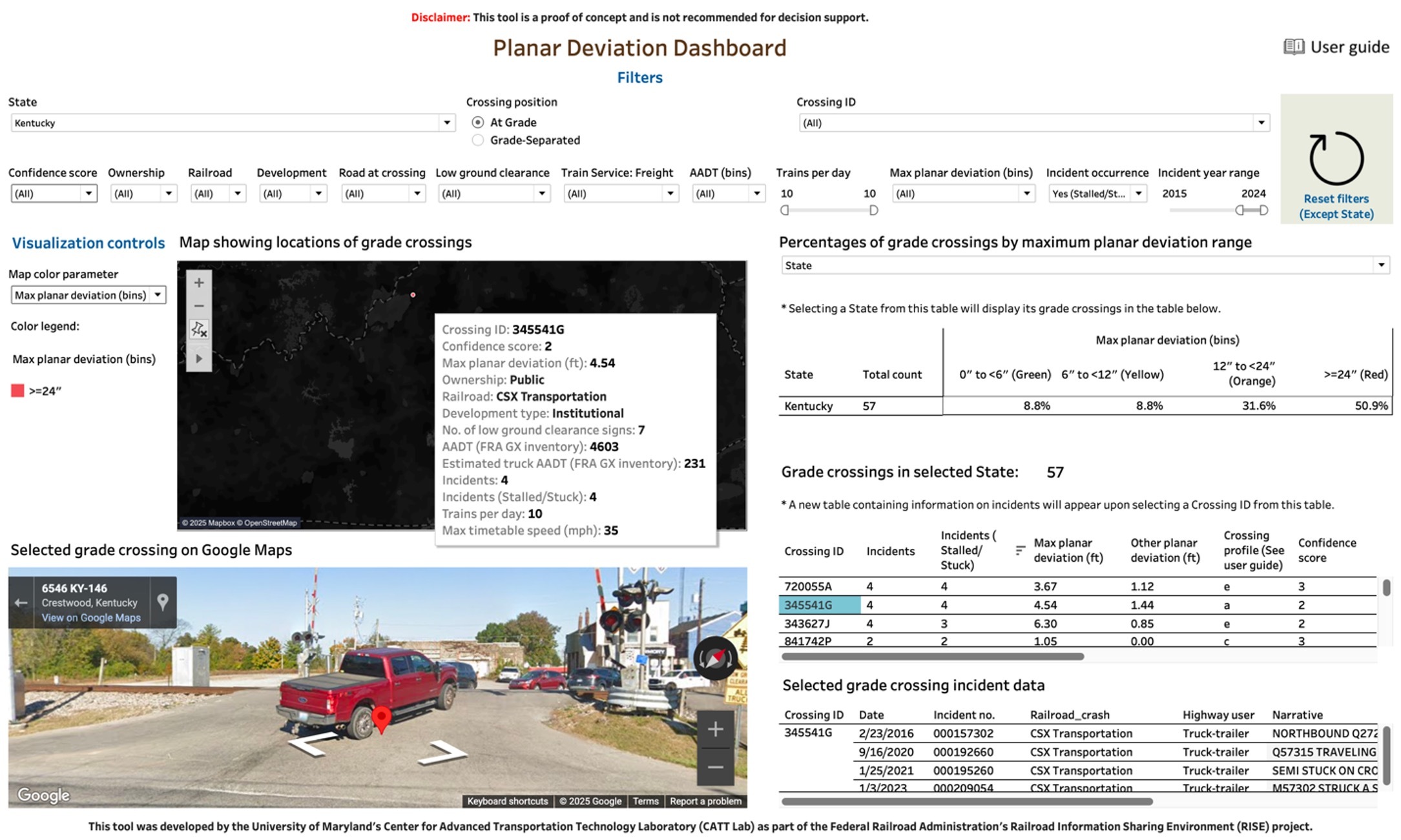Click the back arrow in Street View address card
Image resolution: width=1401 pixels, height=840 pixels.
click(x=21, y=602)
